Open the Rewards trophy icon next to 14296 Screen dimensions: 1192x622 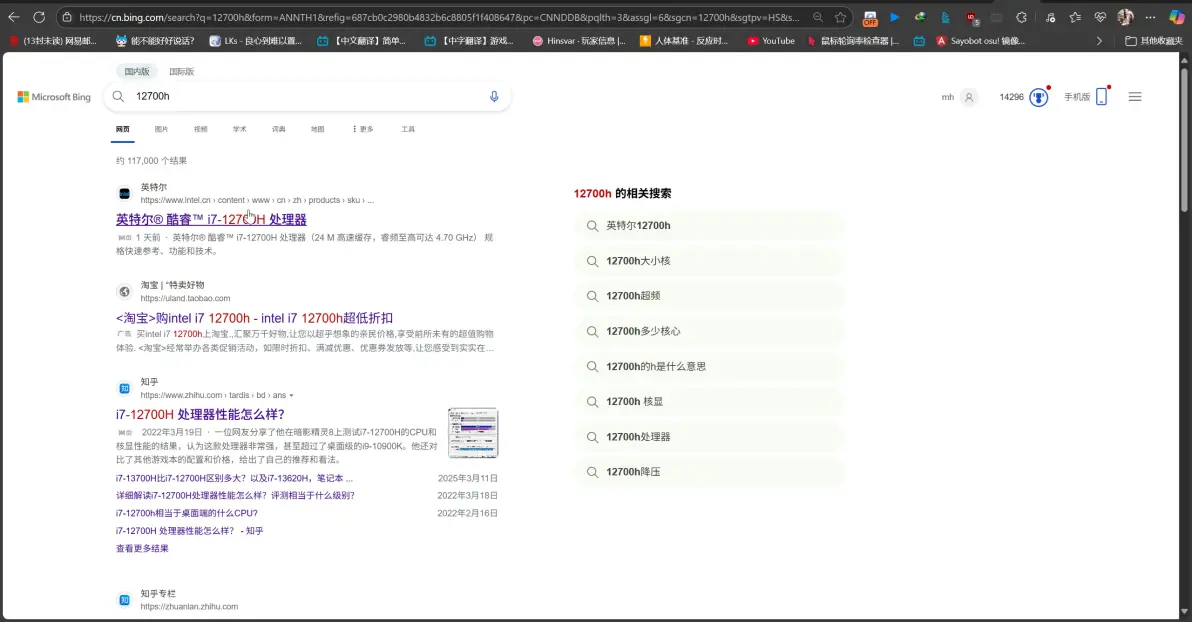[x=1038, y=97]
